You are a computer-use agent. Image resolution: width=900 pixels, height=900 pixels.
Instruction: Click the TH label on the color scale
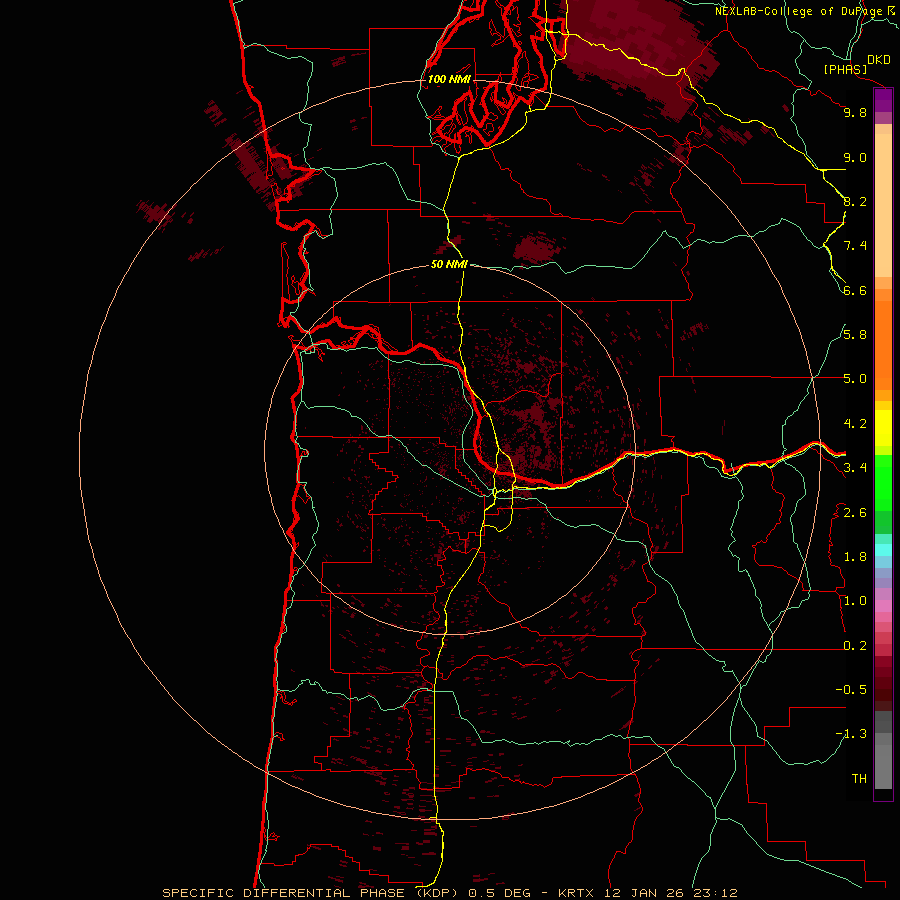pyautogui.click(x=859, y=779)
